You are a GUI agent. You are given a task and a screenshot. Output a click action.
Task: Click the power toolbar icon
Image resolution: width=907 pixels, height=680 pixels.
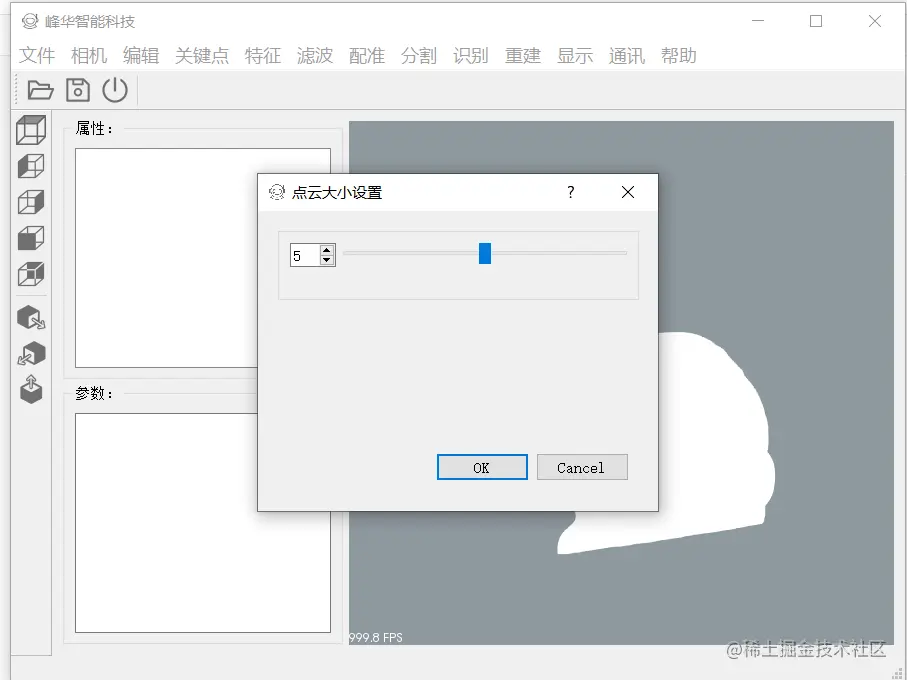pyautogui.click(x=115, y=90)
